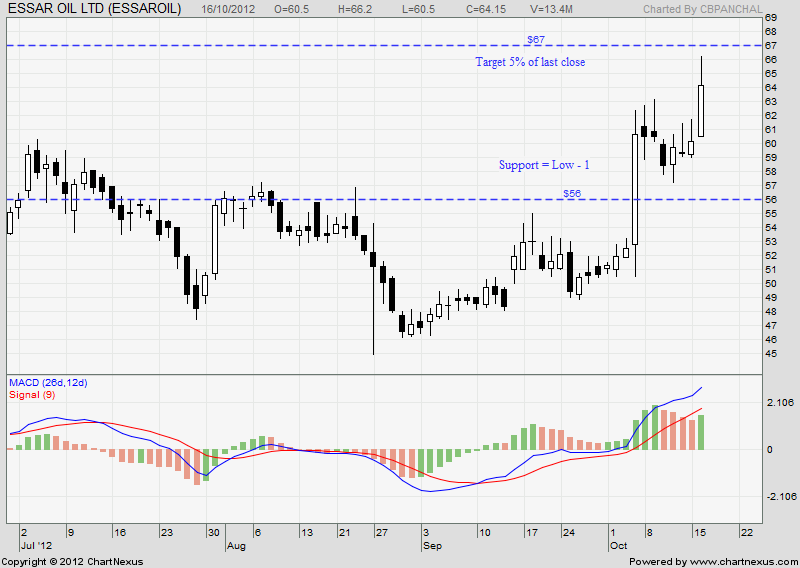Click the $56 support line label
Screen dimensions: 800x568
[x=572, y=193]
